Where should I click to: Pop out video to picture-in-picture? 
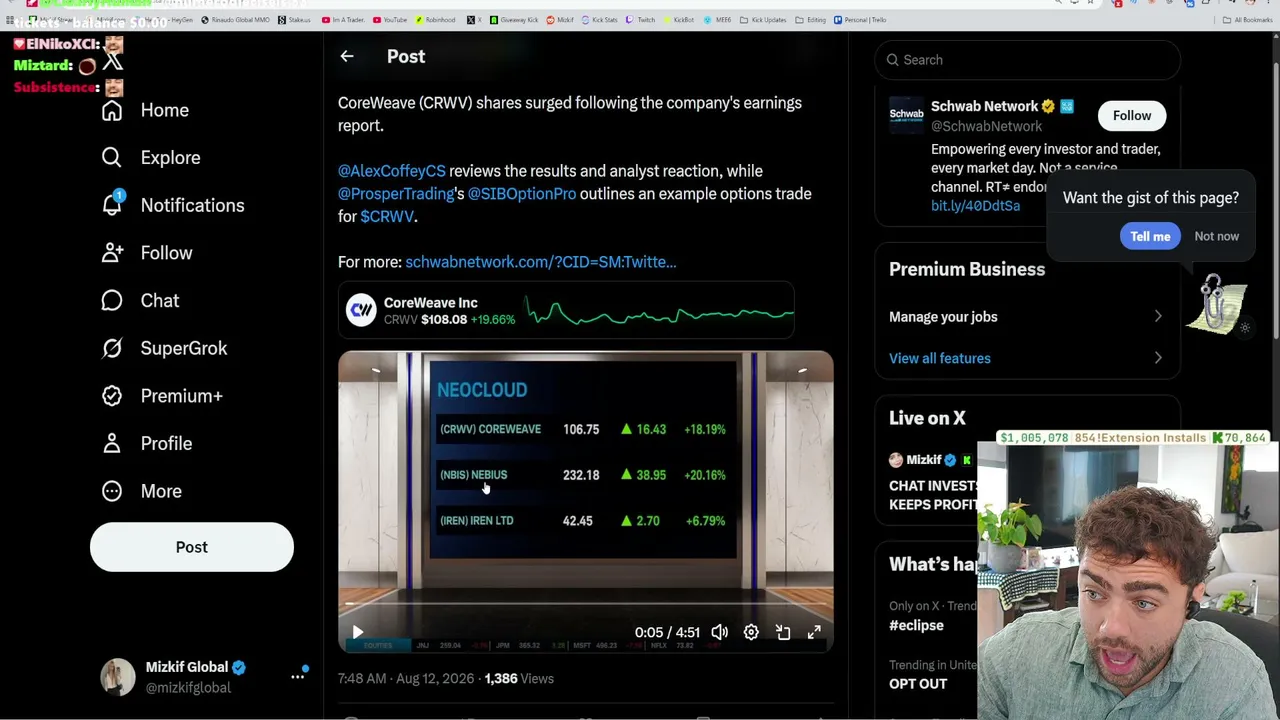[783, 632]
